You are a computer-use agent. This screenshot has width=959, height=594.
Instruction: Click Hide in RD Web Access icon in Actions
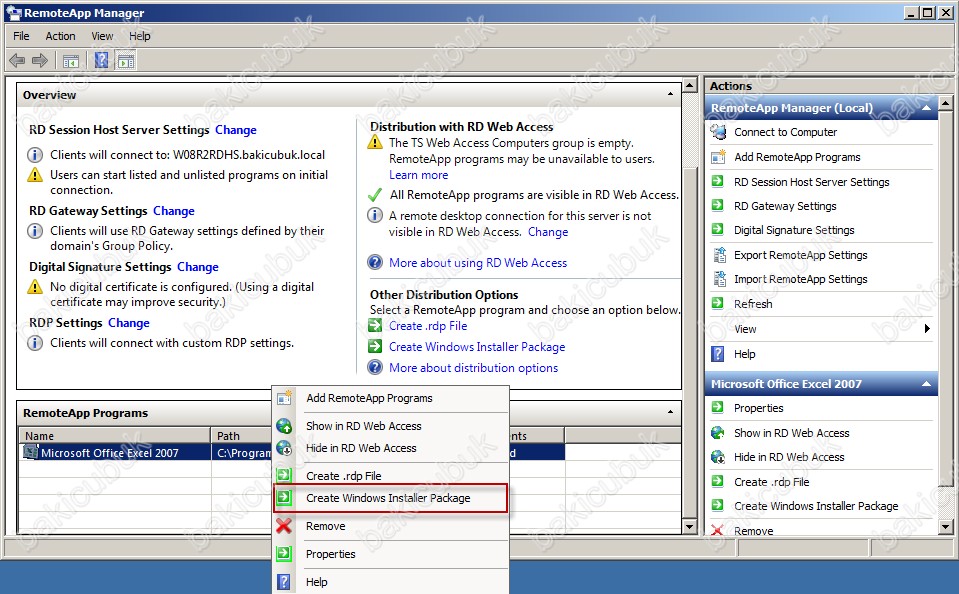point(718,457)
